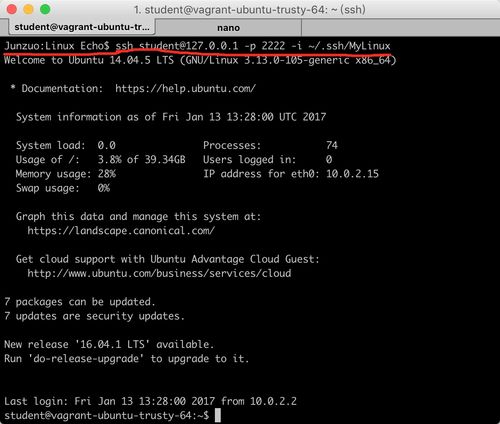Viewport: 500px width, 424px height.
Task: Click the student@vagrant-ubuntu-trusty-64 shell prompt
Action: (107, 415)
